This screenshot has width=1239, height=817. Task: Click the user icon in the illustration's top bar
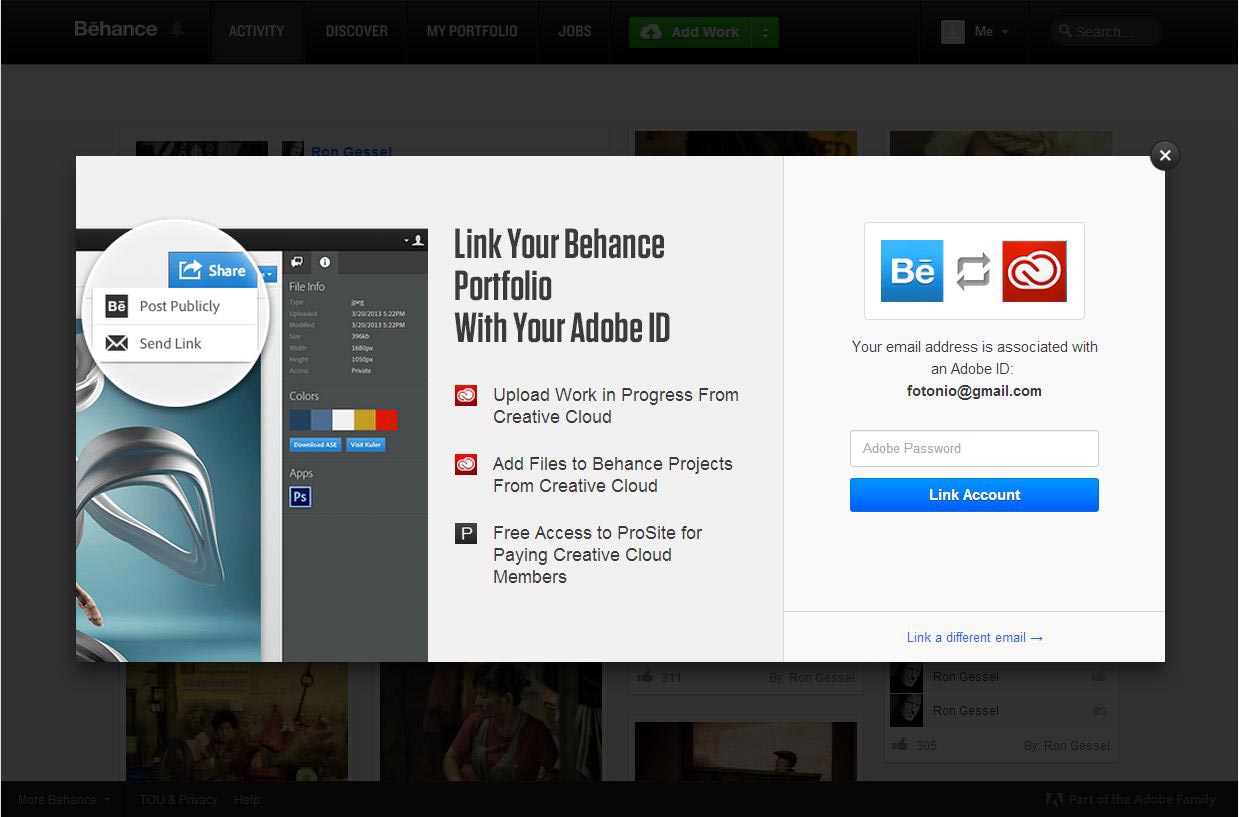pos(418,240)
